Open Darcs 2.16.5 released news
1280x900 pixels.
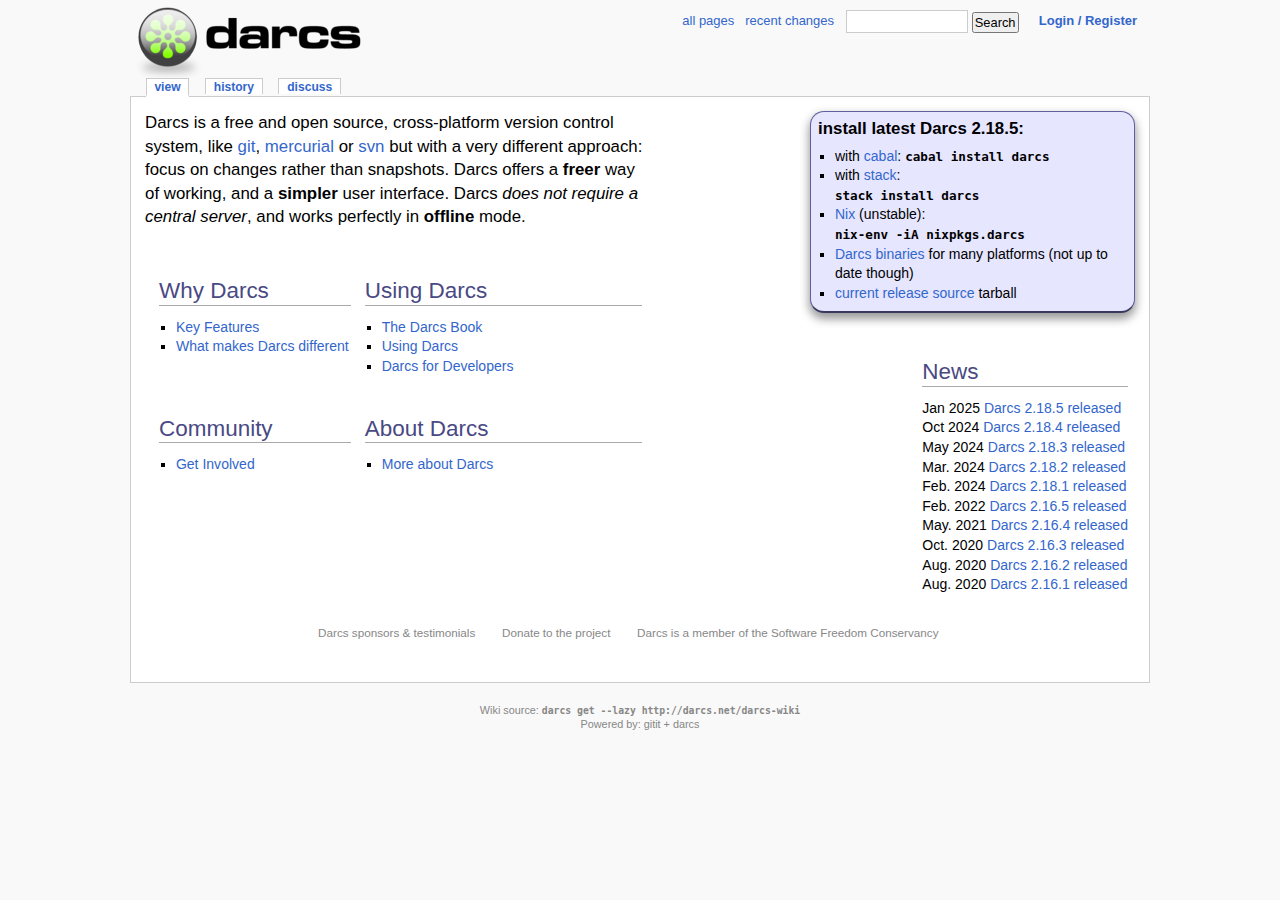(1058, 506)
